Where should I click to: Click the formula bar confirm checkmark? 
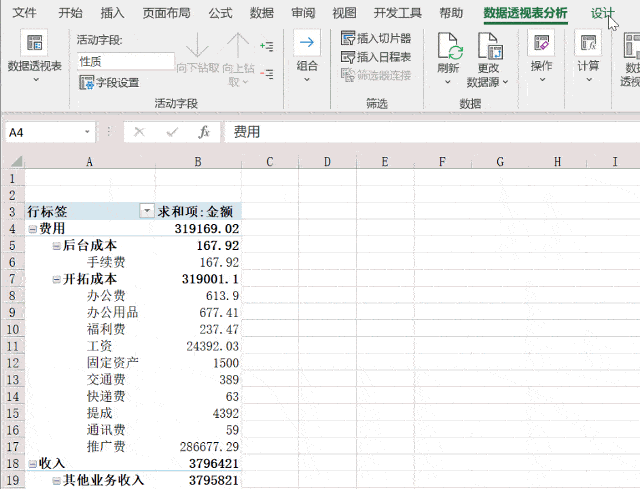(x=172, y=132)
